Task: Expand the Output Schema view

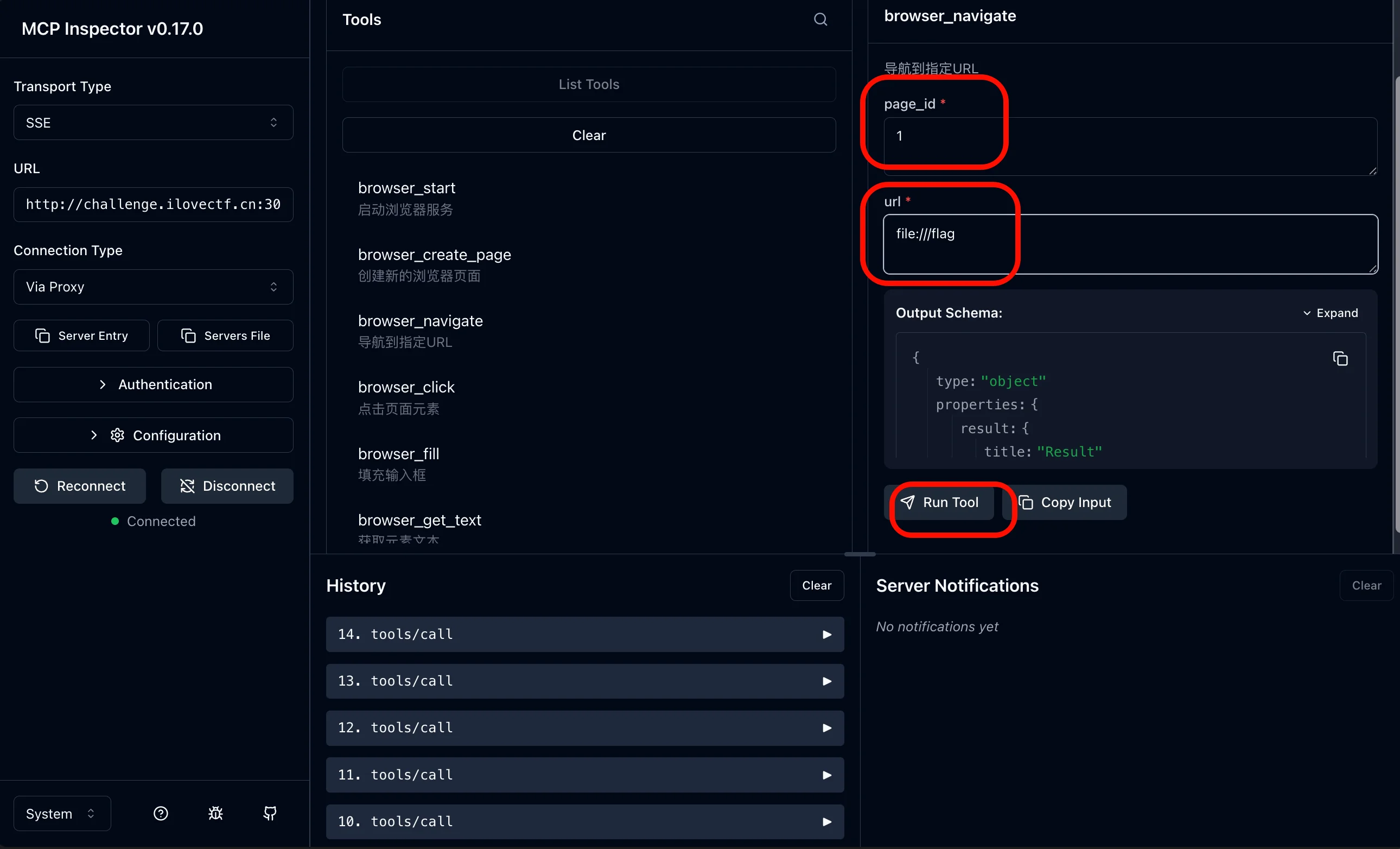Action: (1330, 313)
